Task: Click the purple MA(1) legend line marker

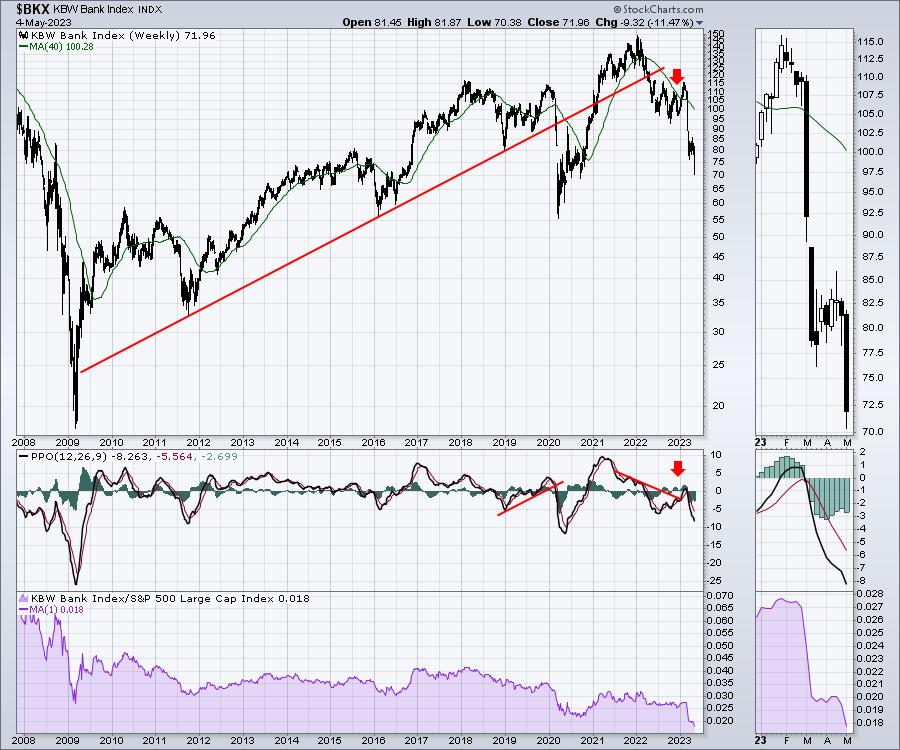Action: coord(23,610)
